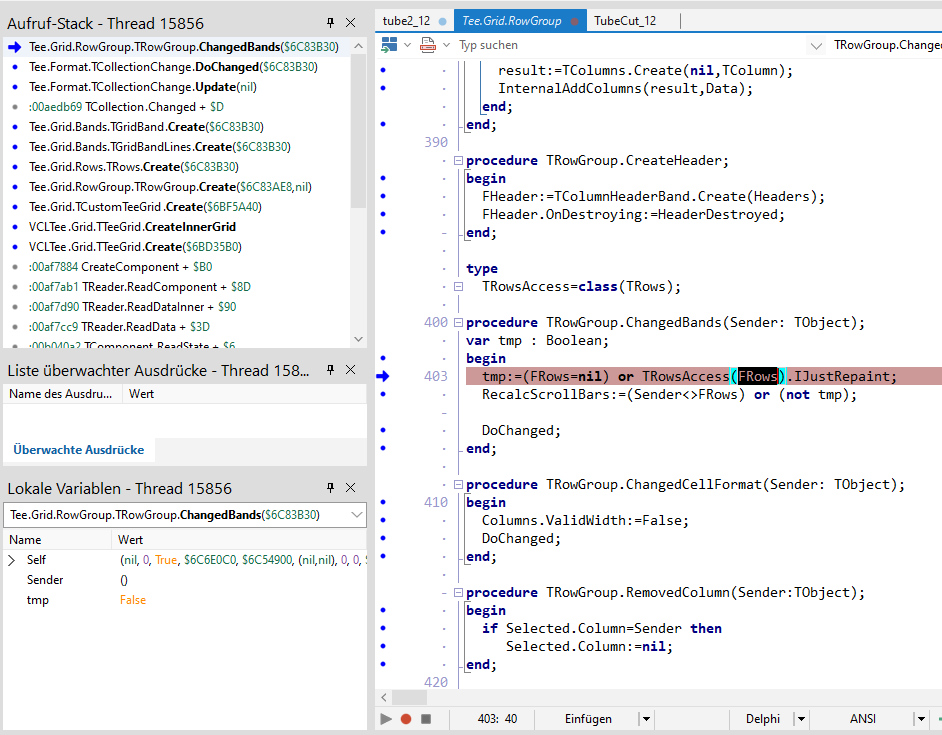Image resolution: width=942 pixels, height=735 pixels.
Task: Pin the Liste überwachter Ausdrücke panel
Action: click(x=330, y=370)
